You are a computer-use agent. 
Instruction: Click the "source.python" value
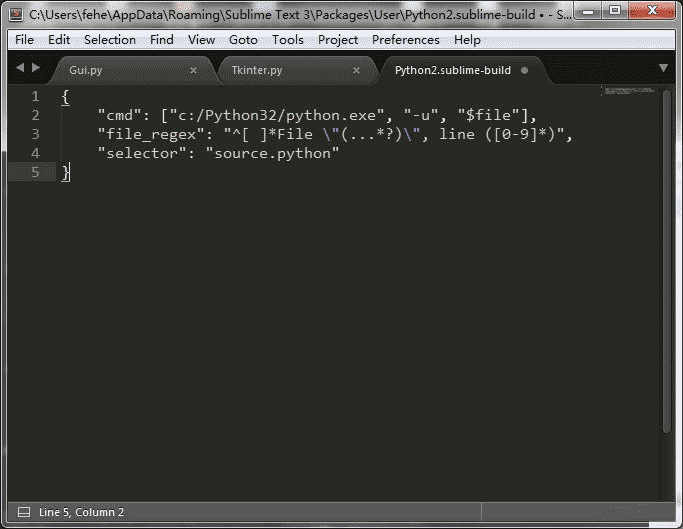tap(272, 153)
